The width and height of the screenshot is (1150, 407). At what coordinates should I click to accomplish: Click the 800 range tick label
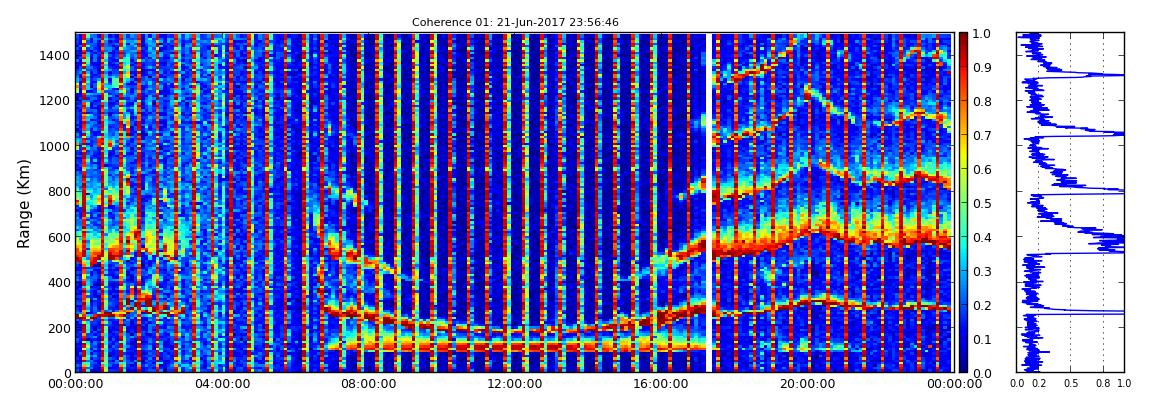coord(58,192)
